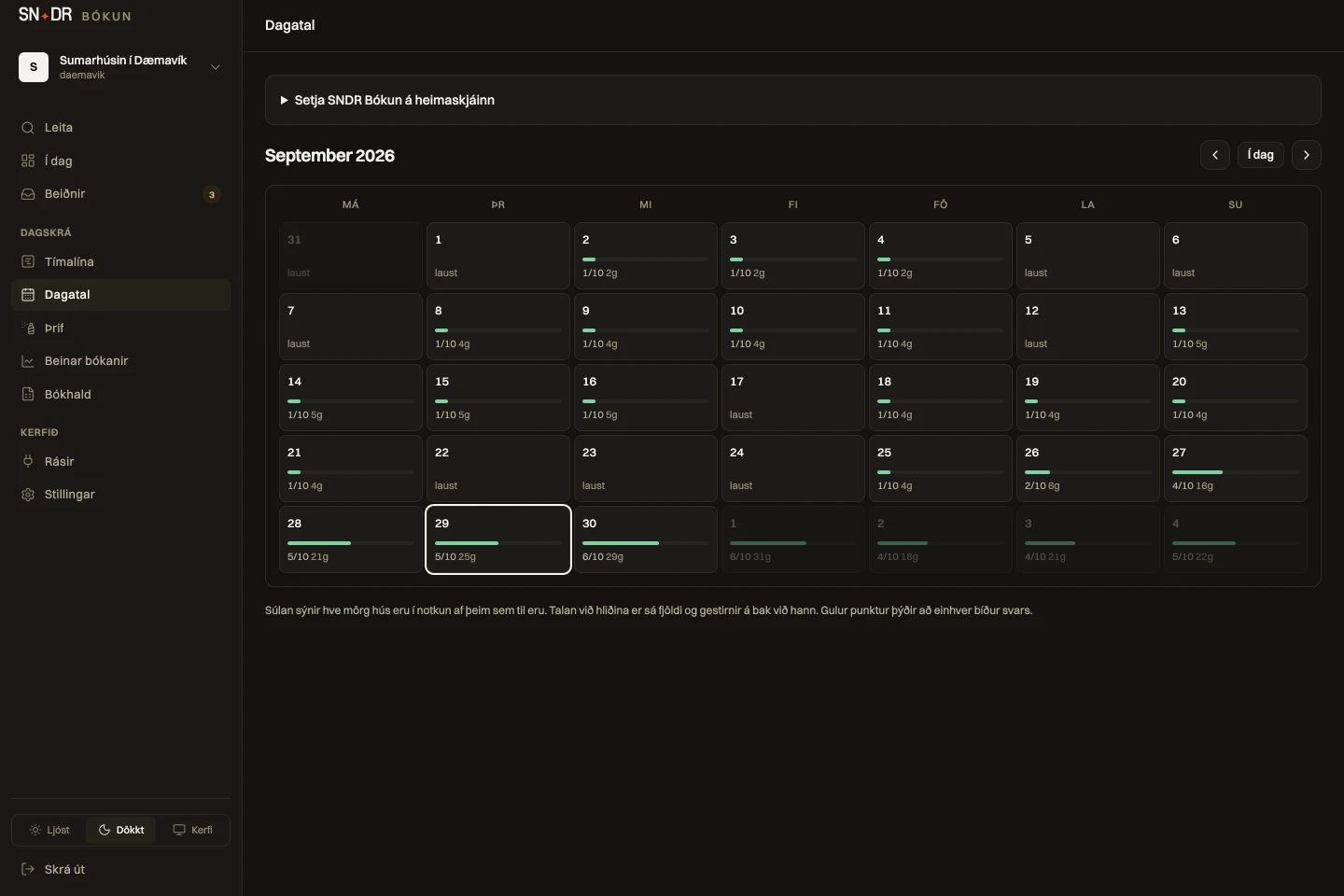Open Beiðnir inbox icon

point(28,194)
